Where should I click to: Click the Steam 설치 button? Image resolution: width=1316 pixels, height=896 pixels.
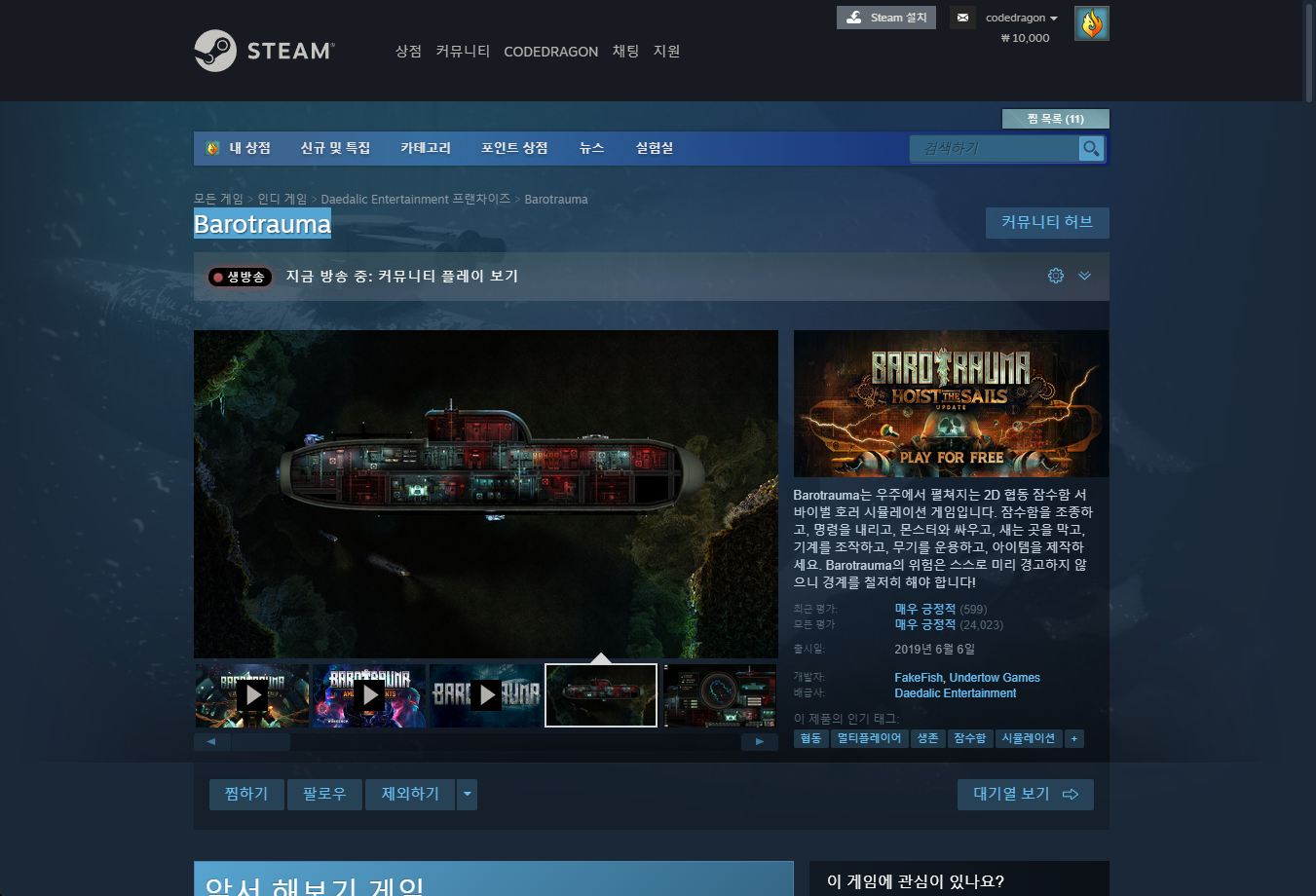coord(886,18)
